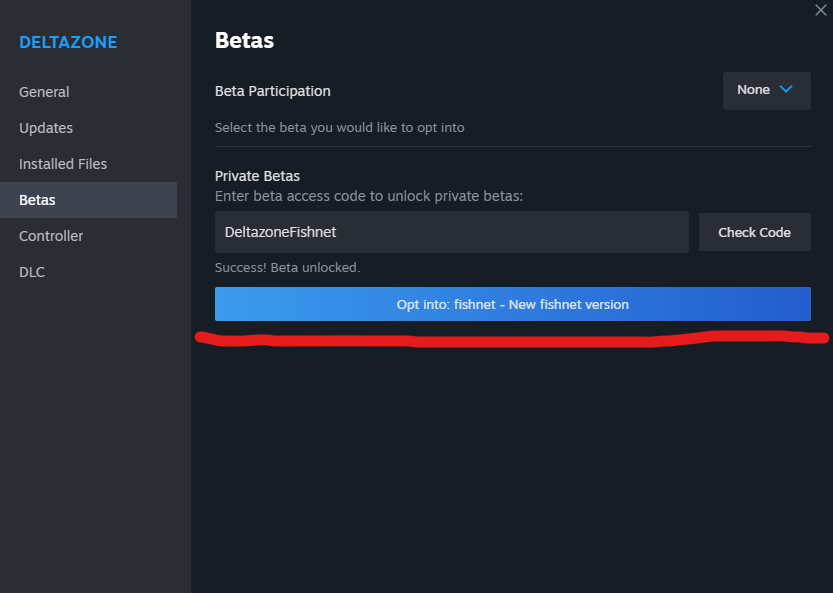The height and width of the screenshot is (593, 833).
Task: Open the Updates section
Action: point(45,127)
